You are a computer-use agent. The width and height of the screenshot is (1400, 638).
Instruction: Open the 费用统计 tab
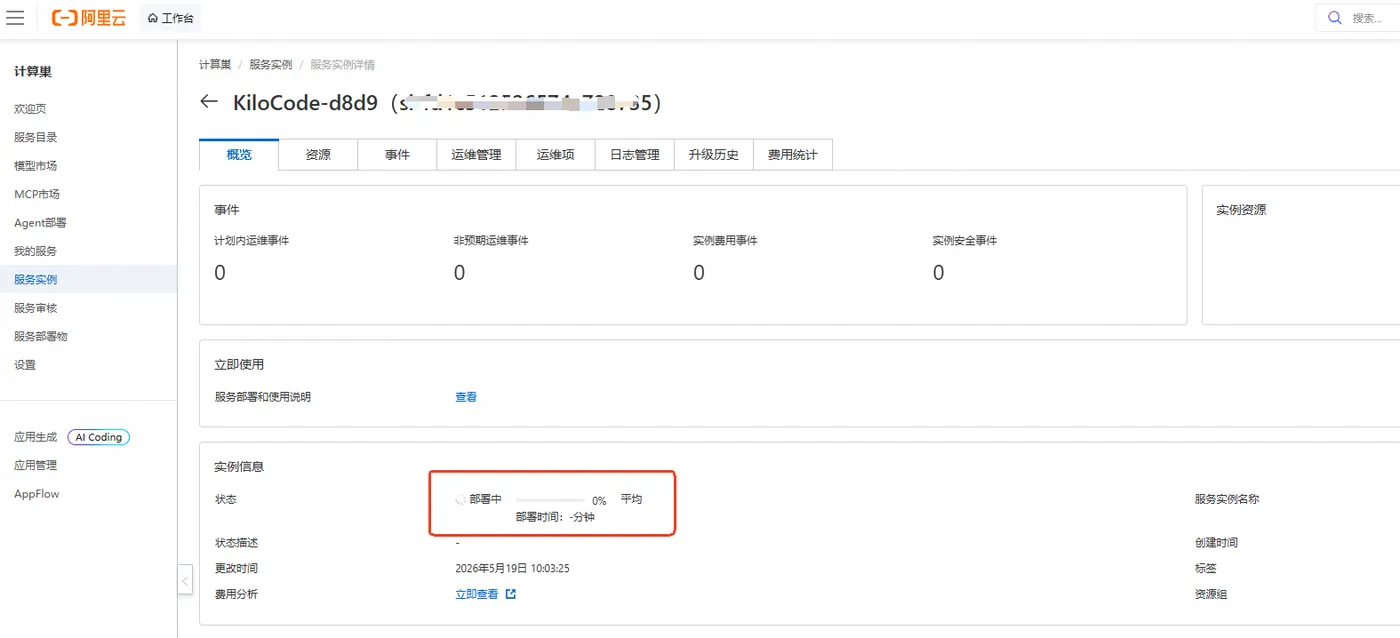coord(793,155)
